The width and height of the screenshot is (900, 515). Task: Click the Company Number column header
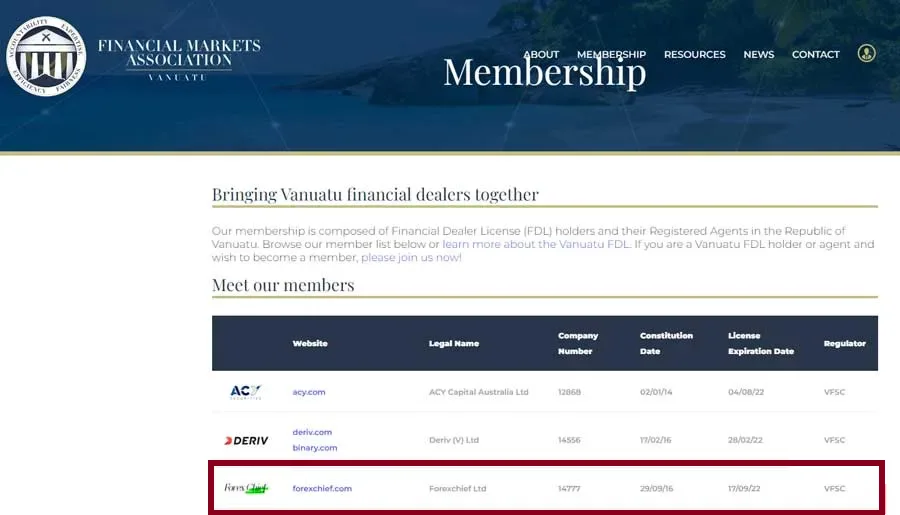[577, 343]
